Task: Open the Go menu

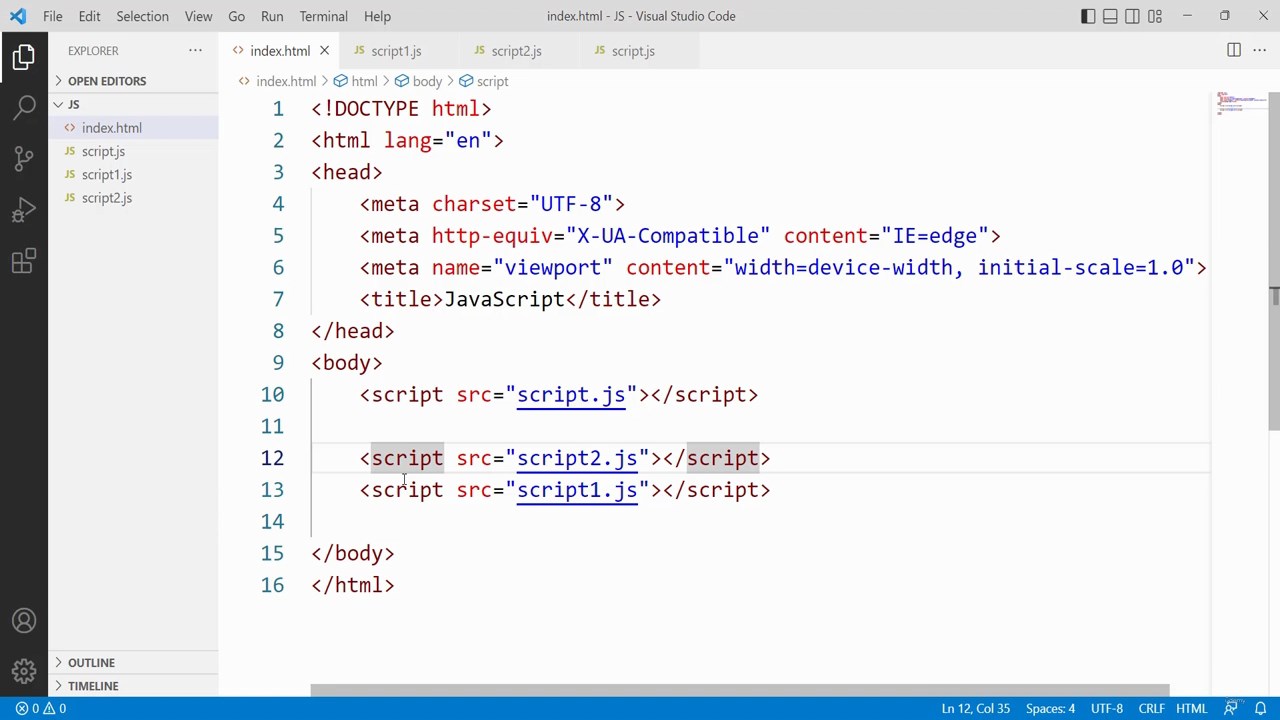Action: [x=236, y=16]
